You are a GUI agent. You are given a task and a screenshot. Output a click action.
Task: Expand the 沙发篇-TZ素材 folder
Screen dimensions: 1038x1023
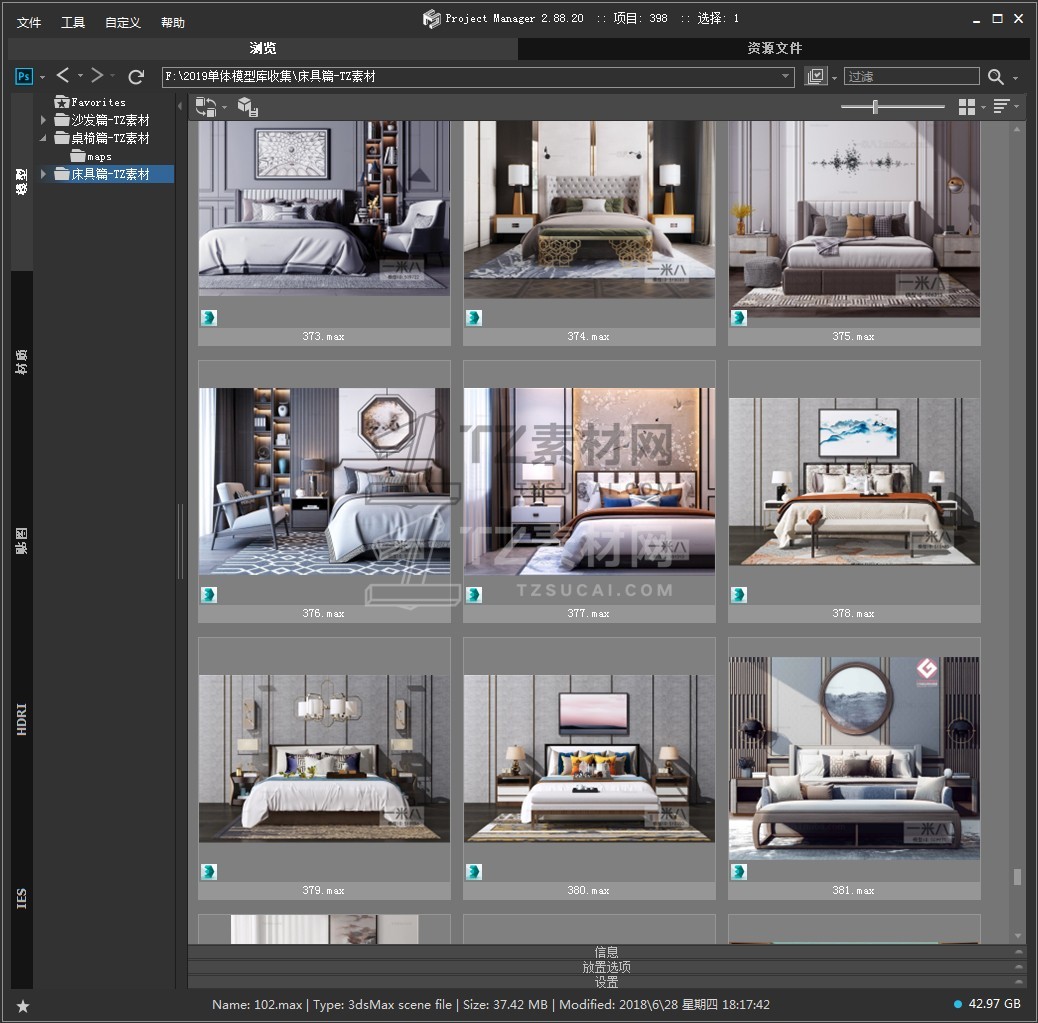coord(43,121)
